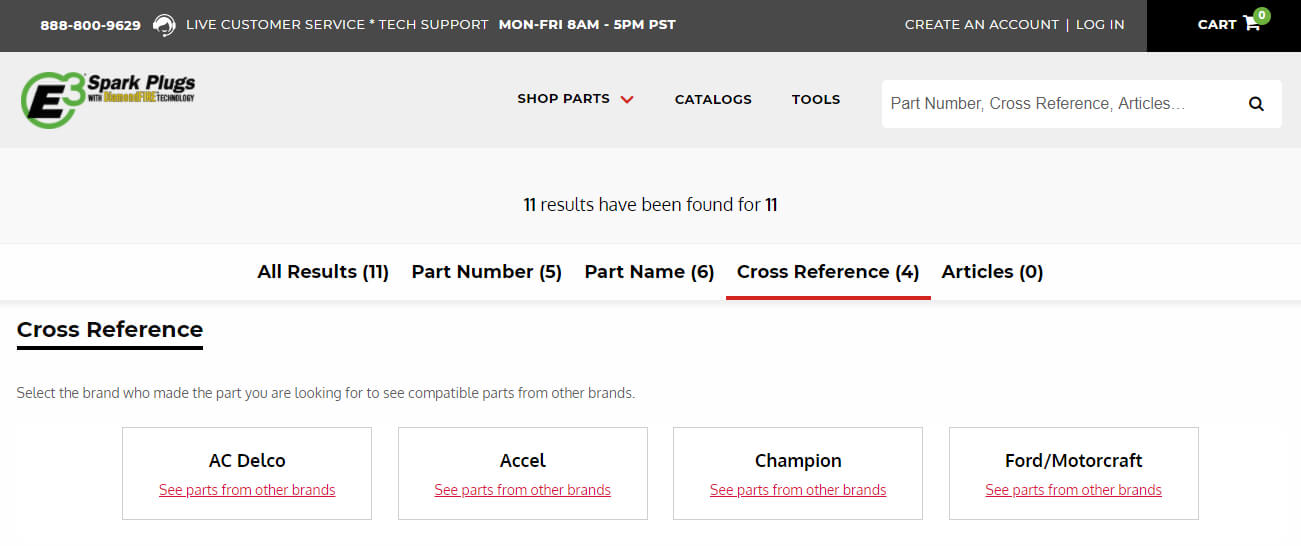Click the 888-800-9629 phone number
1301x546 pixels.
pyautogui.click(x=90, y=25)
